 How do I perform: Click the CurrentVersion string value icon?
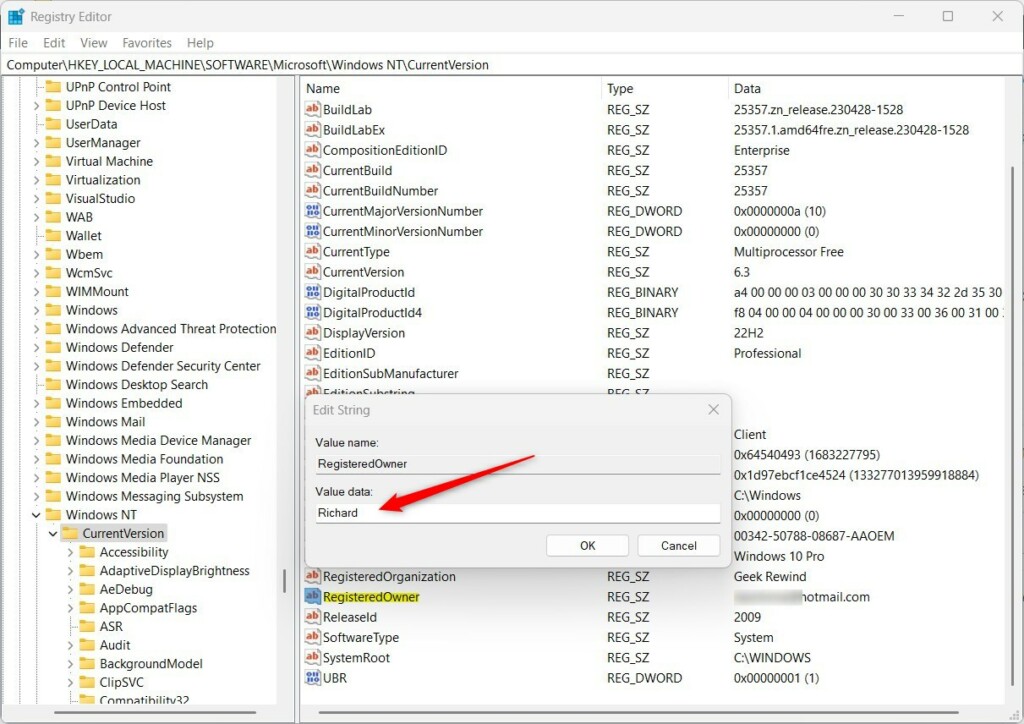pyautogui.click(x=313, y=272)
